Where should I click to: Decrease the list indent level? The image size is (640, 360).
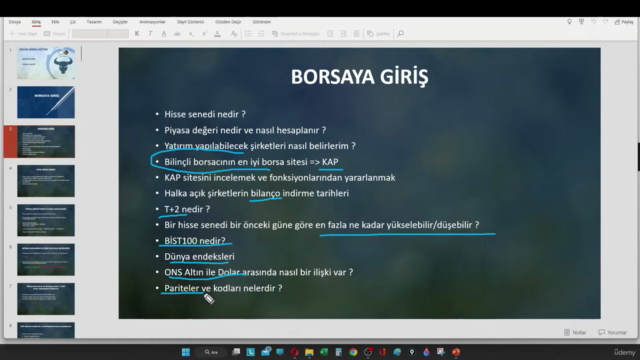(330, 33)
